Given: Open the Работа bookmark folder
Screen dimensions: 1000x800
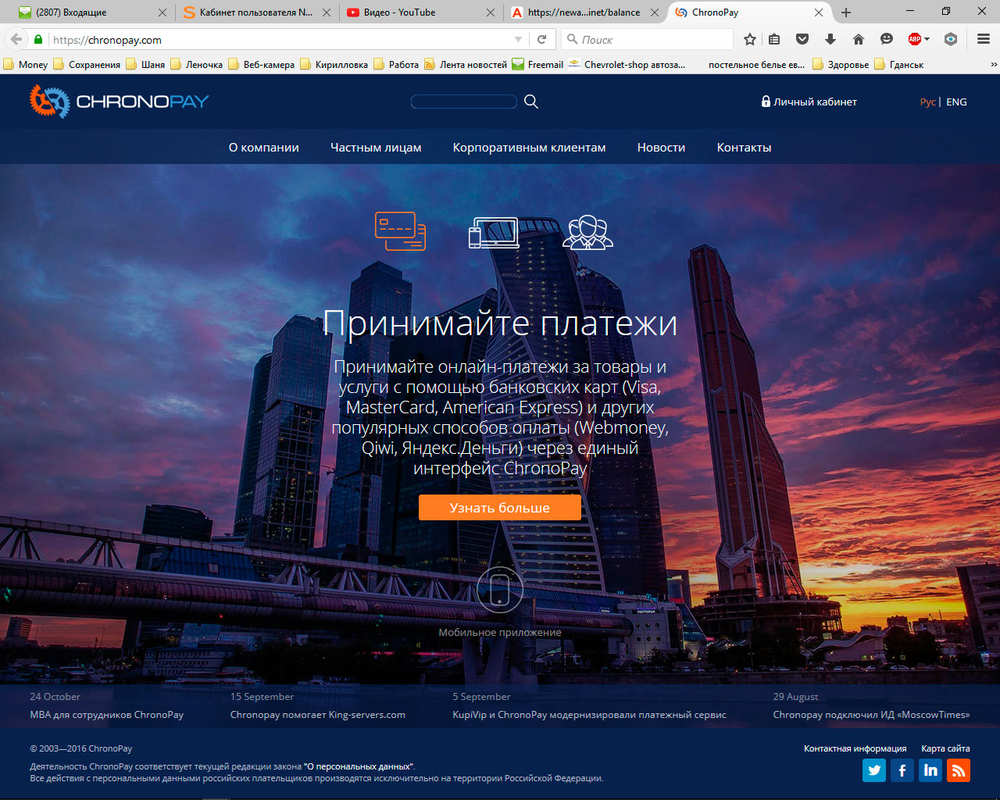Looking at the screenshot, I should point(396,64).
